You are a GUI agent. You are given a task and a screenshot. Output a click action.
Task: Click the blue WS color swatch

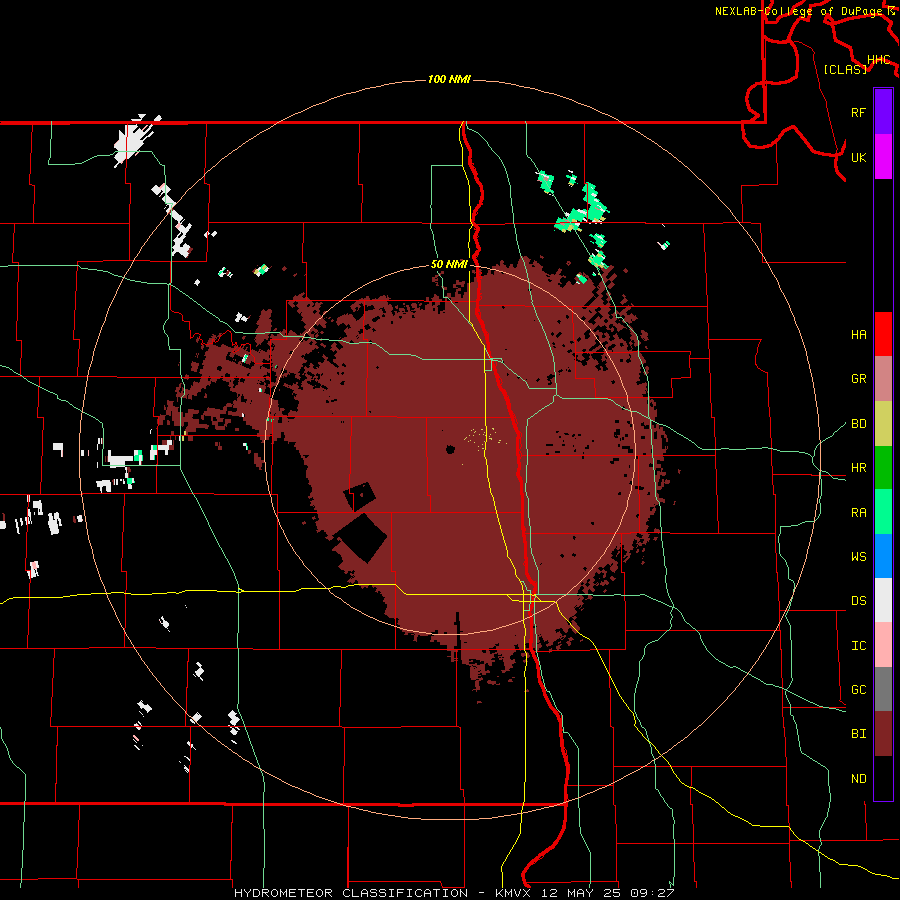point(883,556)
